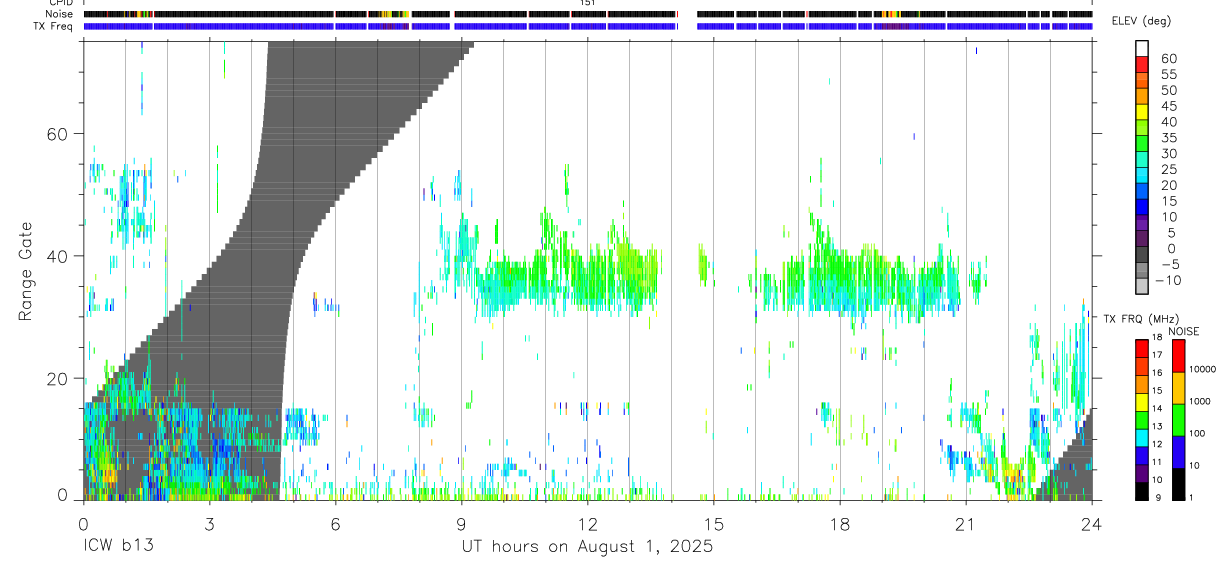
Task: Click the ELEV legend label '30'
Action: point(1168,153)
